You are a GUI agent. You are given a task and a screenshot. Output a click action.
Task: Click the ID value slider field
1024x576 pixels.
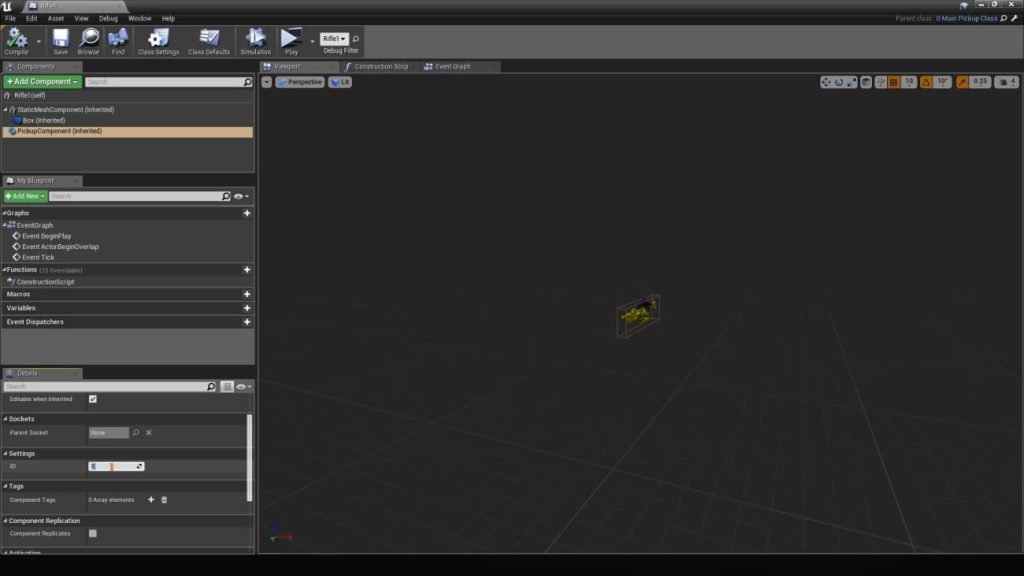click(116, 467)
